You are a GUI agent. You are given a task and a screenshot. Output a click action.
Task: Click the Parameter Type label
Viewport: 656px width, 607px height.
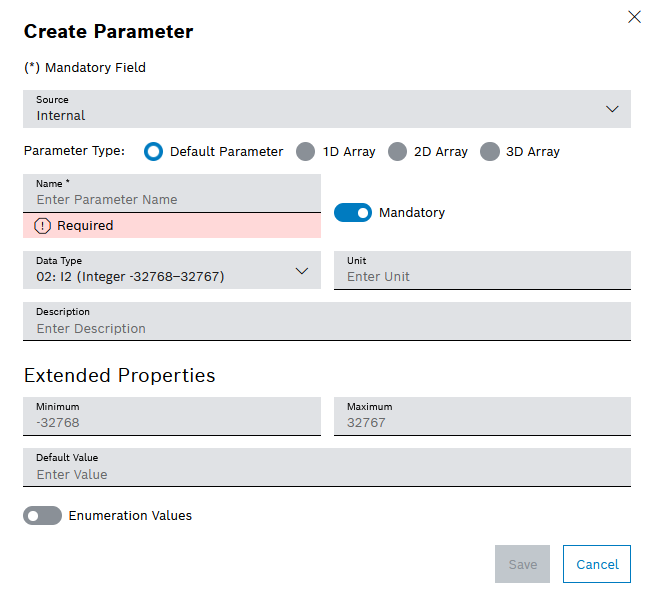74,151
